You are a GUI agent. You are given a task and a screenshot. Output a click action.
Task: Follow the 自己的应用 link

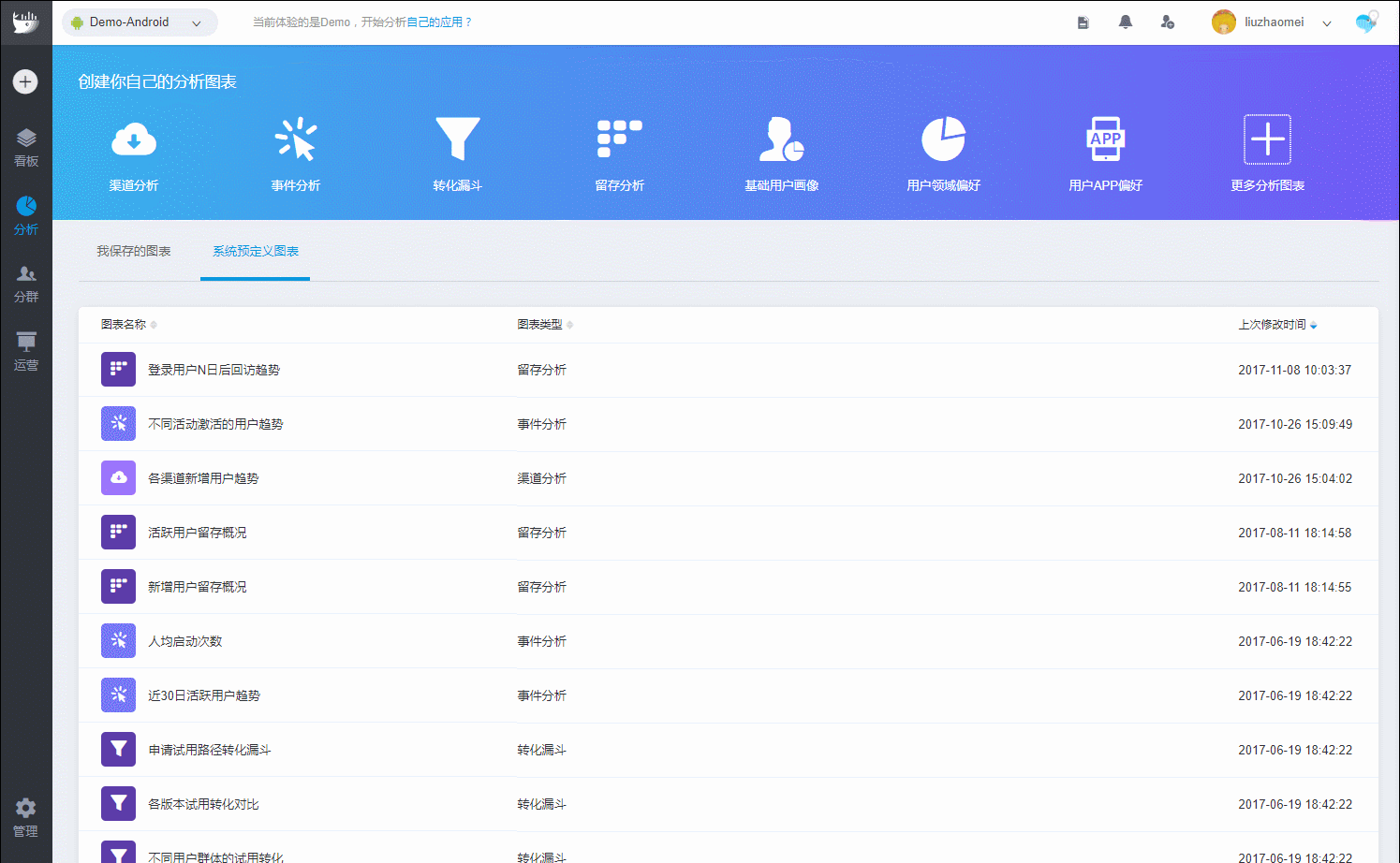(x=435, y=22)
